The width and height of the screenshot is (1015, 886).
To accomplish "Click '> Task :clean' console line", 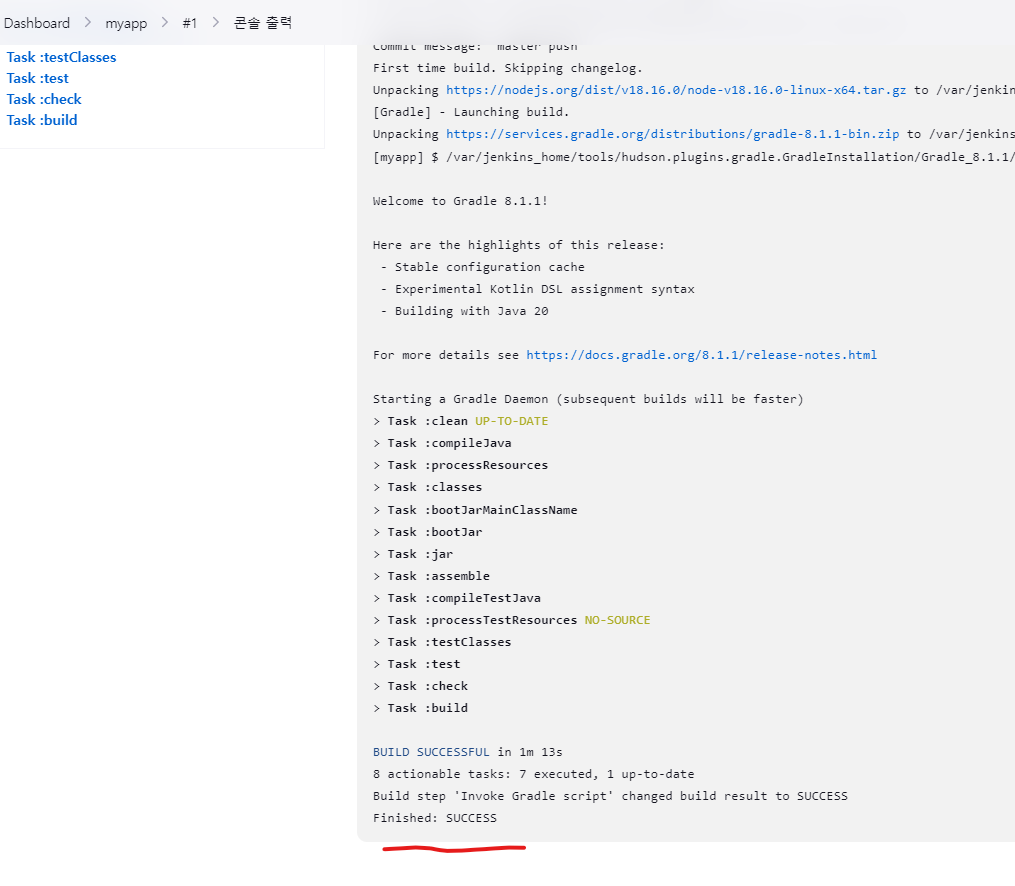I will click(420, 421).
